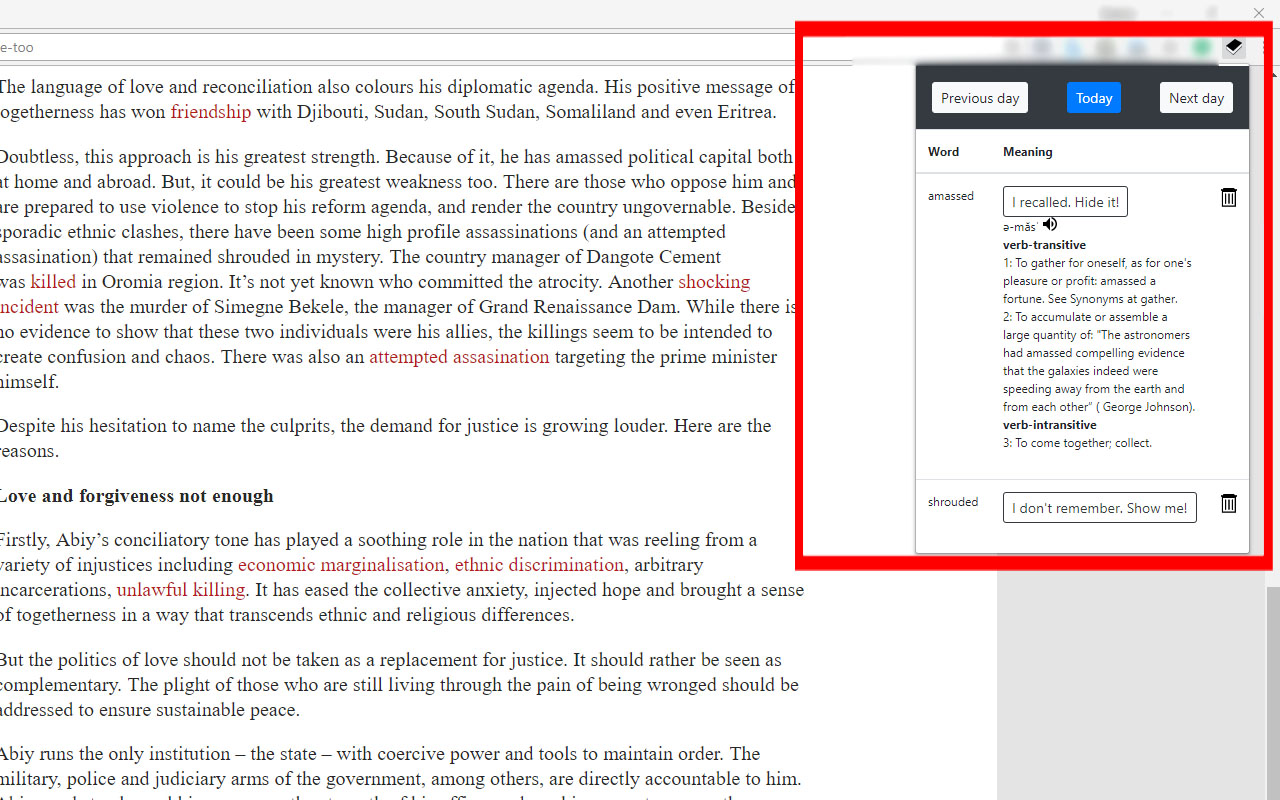Hide the meaning with 'I recalled. Hide it!'
Screen dimensions: 1280x800
tap(1064, 201)
